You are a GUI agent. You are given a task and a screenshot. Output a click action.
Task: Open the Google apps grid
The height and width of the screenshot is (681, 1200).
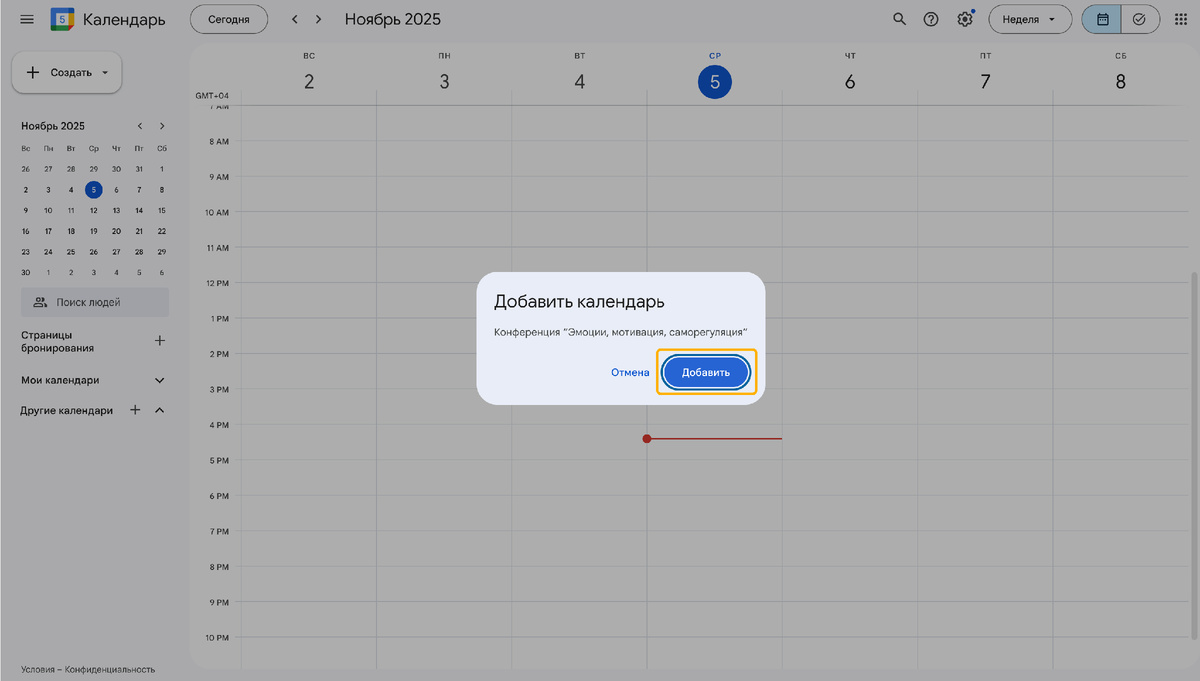pos(1180,19)
